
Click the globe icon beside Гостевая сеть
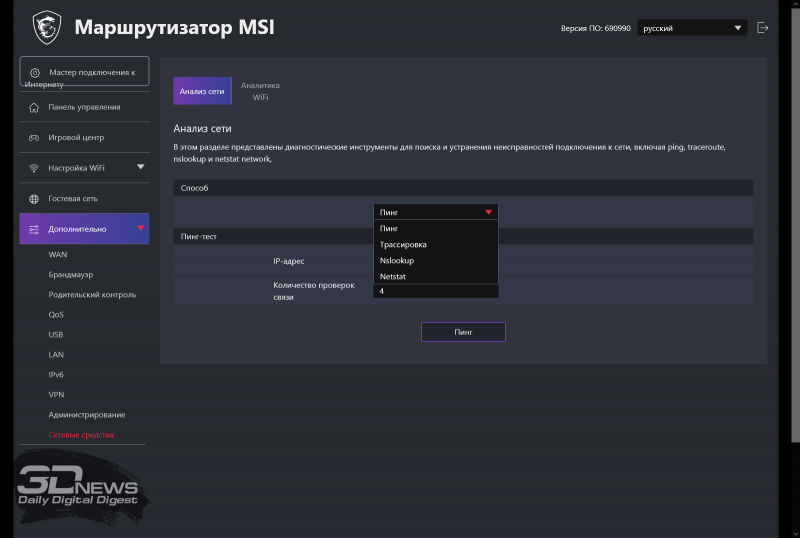click(x=34, y=199)
